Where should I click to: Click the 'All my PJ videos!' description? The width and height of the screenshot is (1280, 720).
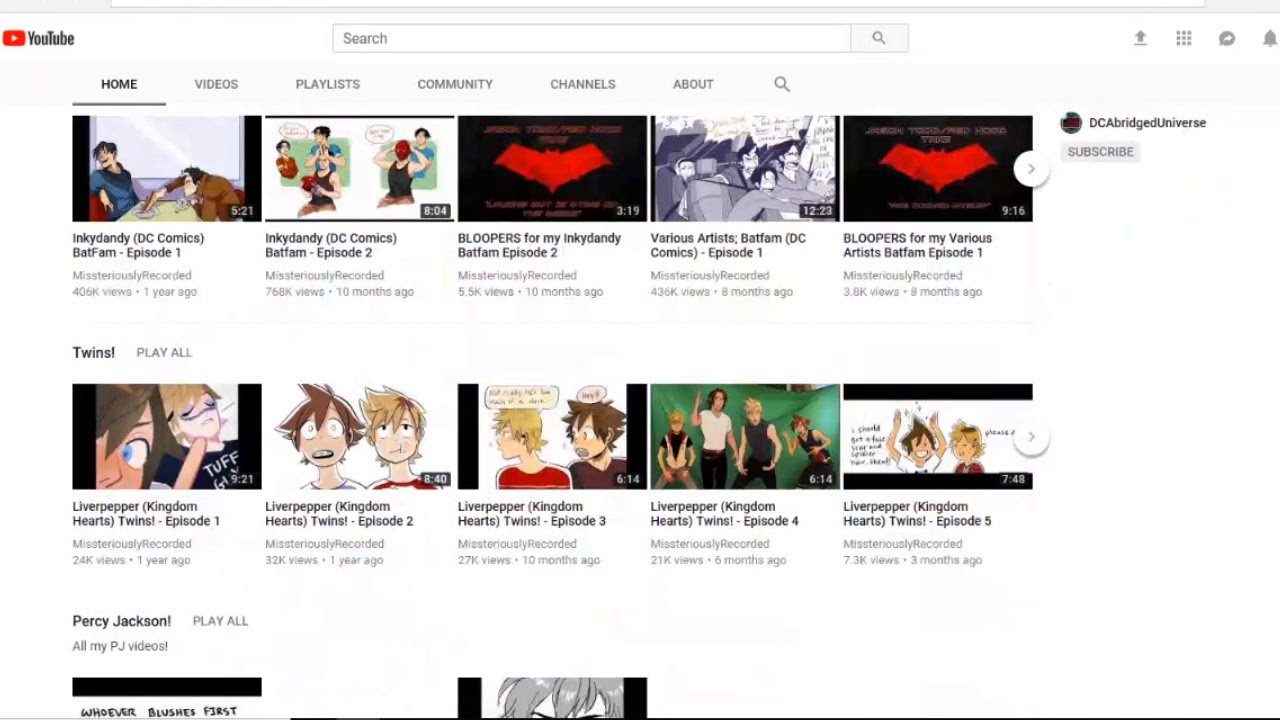(x=120, y=646)
